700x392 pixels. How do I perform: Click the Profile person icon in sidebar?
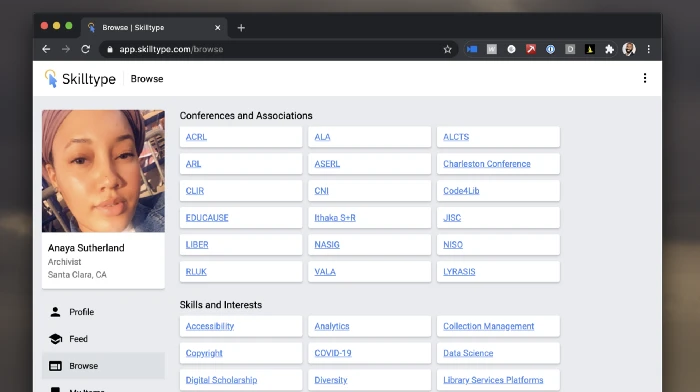click(x=55, y=312)
